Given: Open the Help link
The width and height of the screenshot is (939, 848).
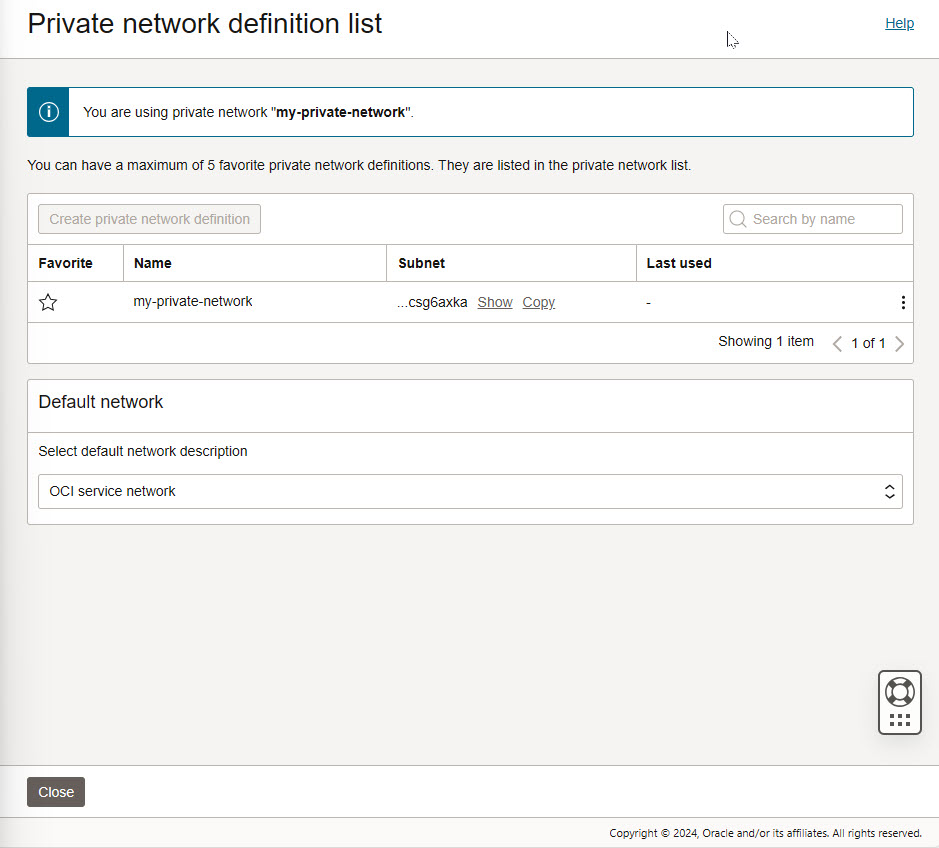Looking at the screenshot, I should pyautogui.click(x=899, y=23).
